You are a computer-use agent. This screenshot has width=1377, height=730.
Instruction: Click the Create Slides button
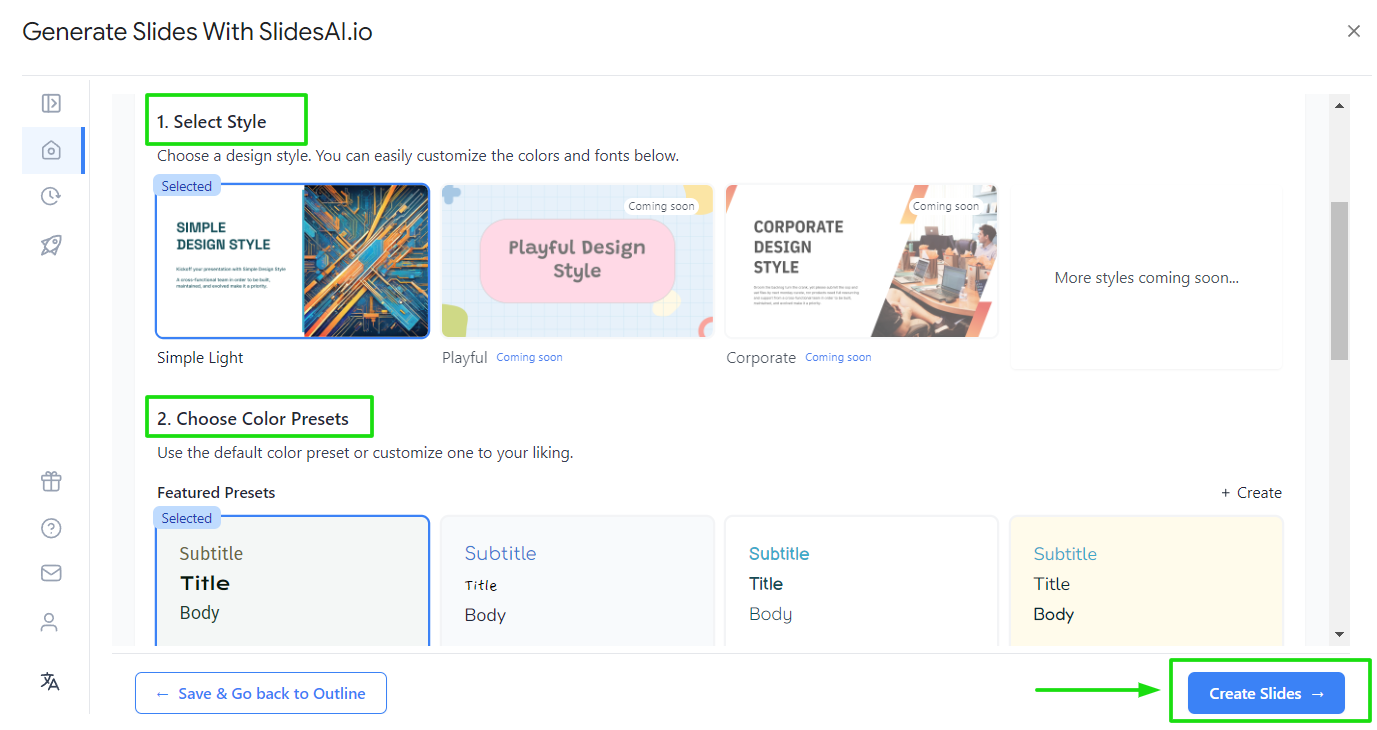tap(1266, 693)
